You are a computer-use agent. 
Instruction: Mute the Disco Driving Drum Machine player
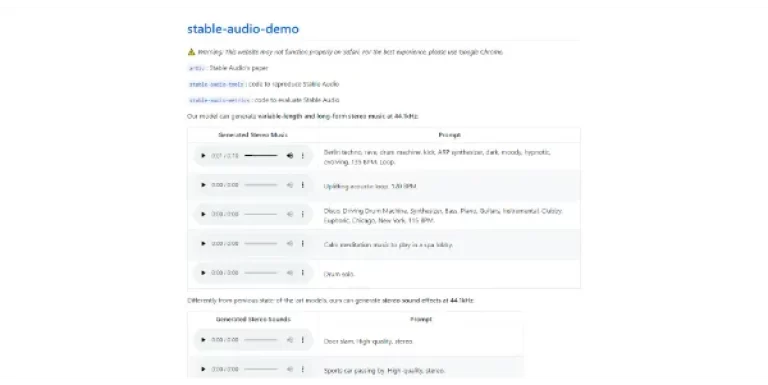pyautogui.click(x=290, y=214)
